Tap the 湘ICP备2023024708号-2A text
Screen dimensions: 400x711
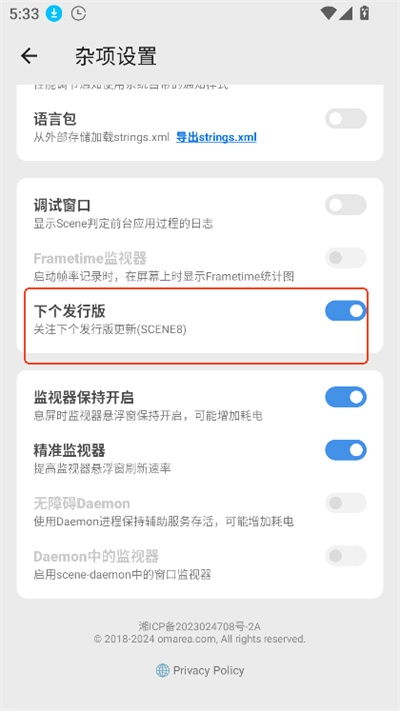pos(200,627)
